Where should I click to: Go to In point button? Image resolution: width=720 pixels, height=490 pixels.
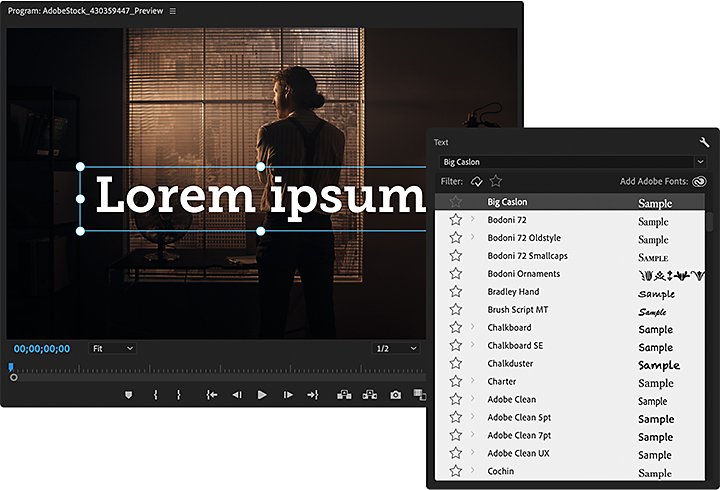[x=212, y=395]
